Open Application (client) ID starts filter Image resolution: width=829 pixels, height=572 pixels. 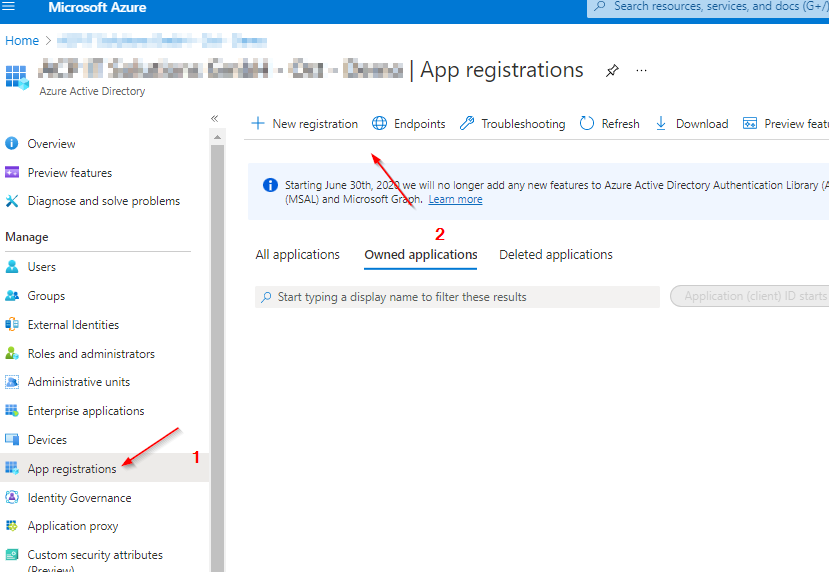[750, 296]
